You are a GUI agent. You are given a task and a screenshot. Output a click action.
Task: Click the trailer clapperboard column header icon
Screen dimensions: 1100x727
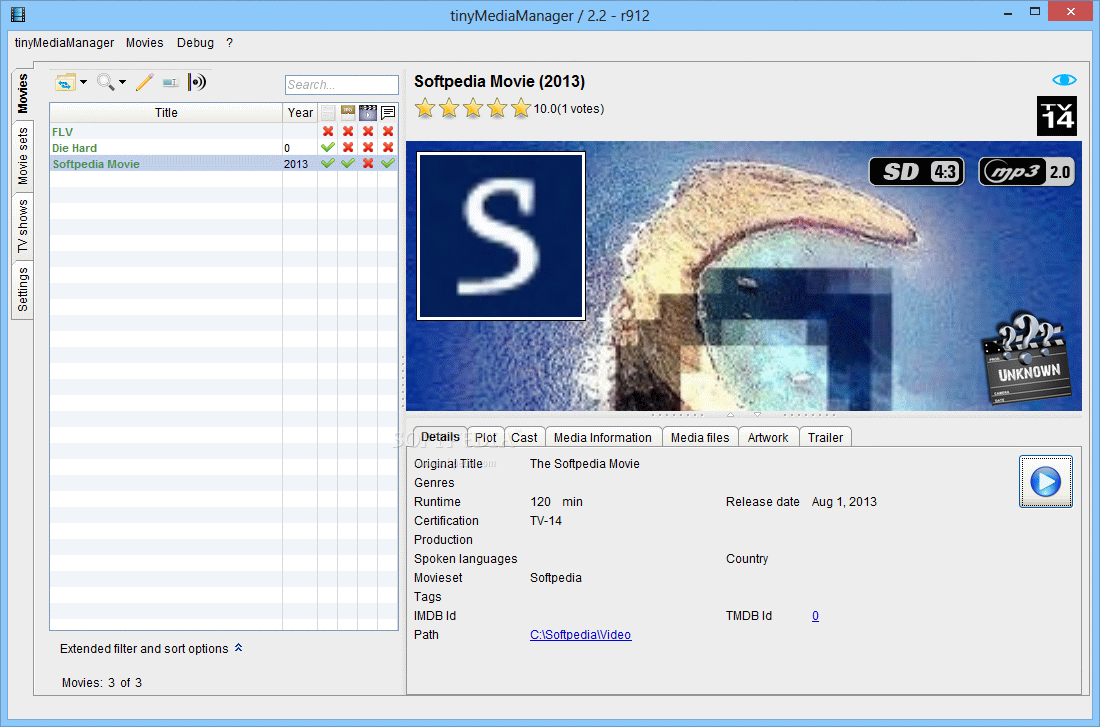click(x=368, y=112)
